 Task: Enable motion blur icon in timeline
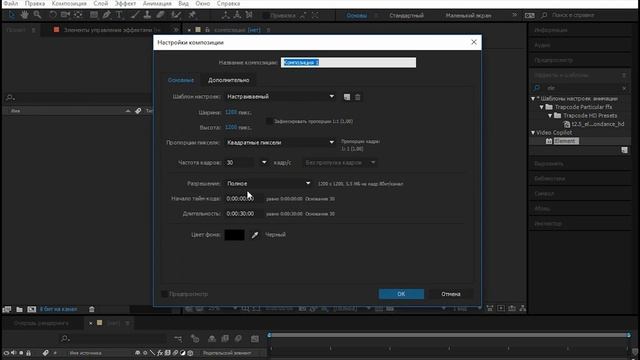point(238,339)
